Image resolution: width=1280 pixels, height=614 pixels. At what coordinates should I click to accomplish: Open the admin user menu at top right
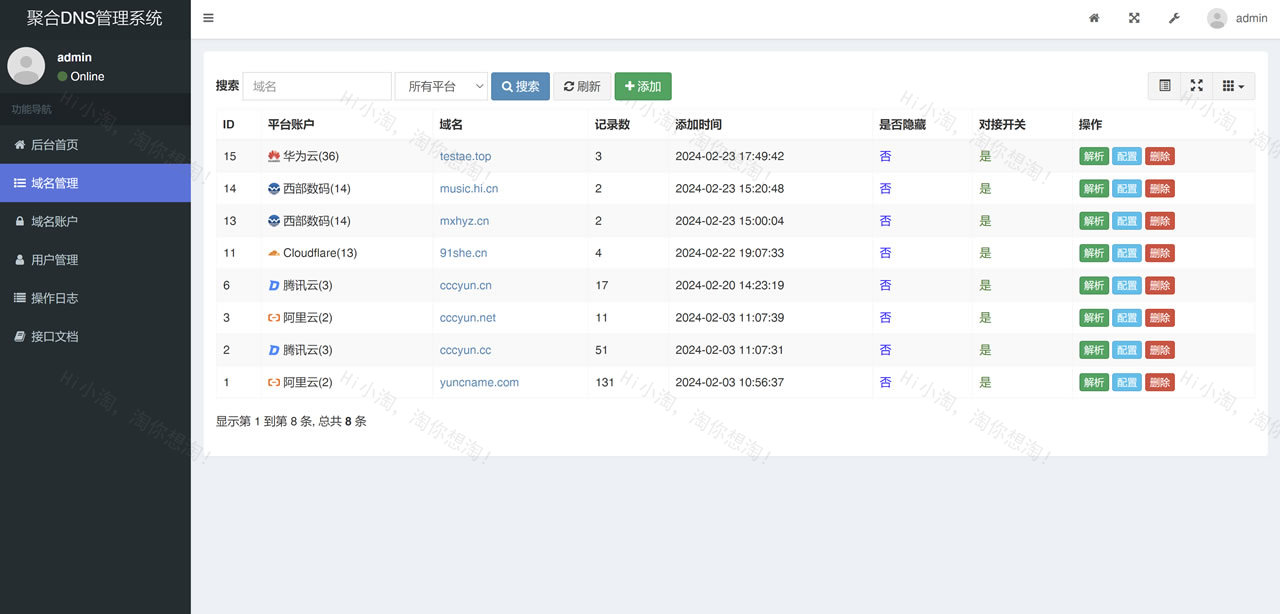(x=1237, y=18)
